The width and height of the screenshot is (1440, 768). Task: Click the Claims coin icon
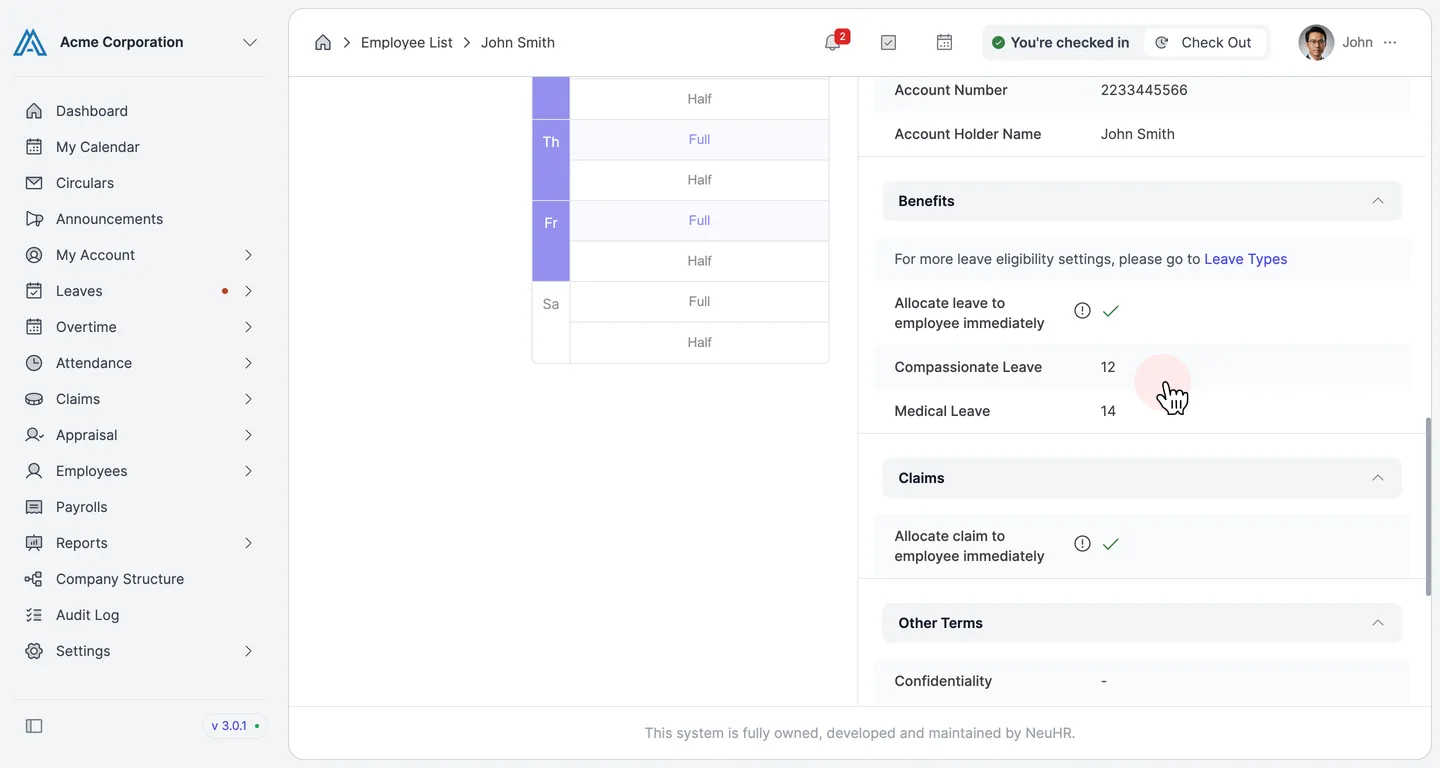pos(34,399)
